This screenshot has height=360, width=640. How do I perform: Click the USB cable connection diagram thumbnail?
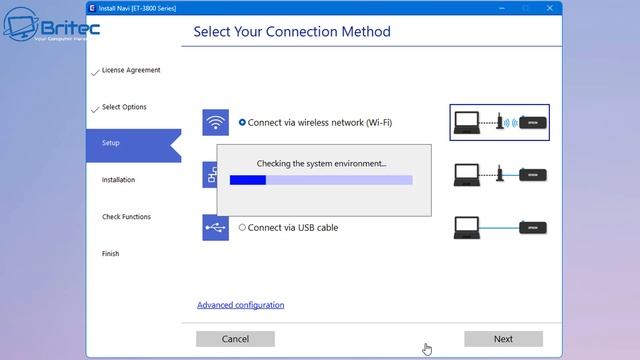click(x=500, y=227)
